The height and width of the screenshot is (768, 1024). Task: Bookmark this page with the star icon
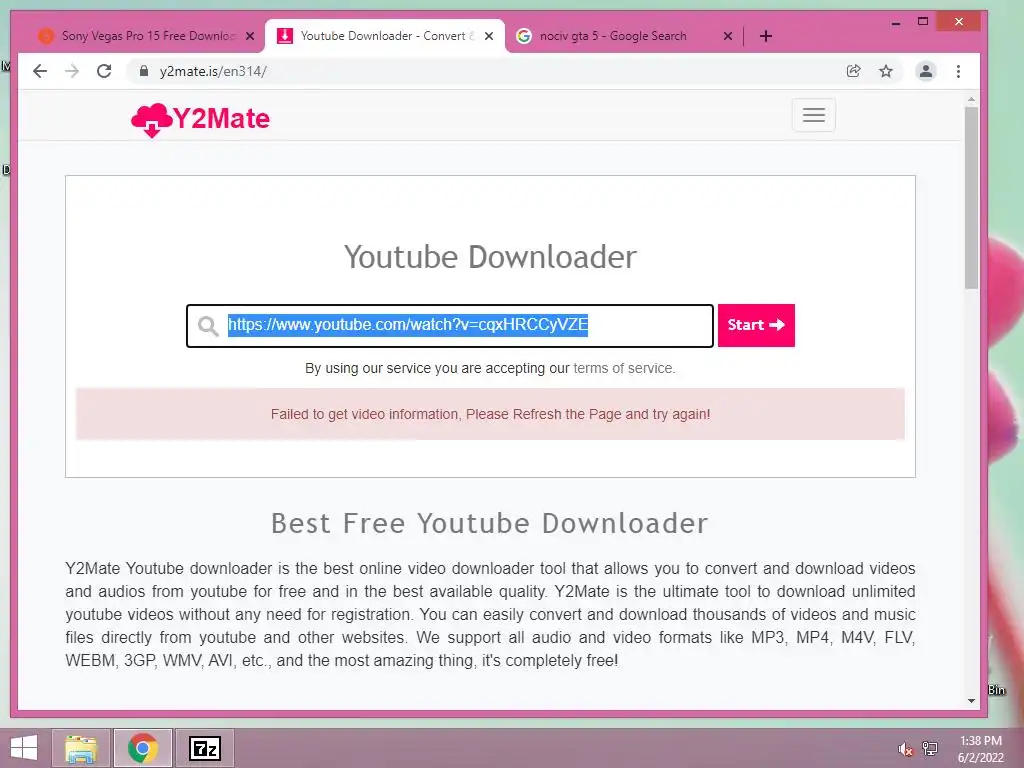coord(886,71)
